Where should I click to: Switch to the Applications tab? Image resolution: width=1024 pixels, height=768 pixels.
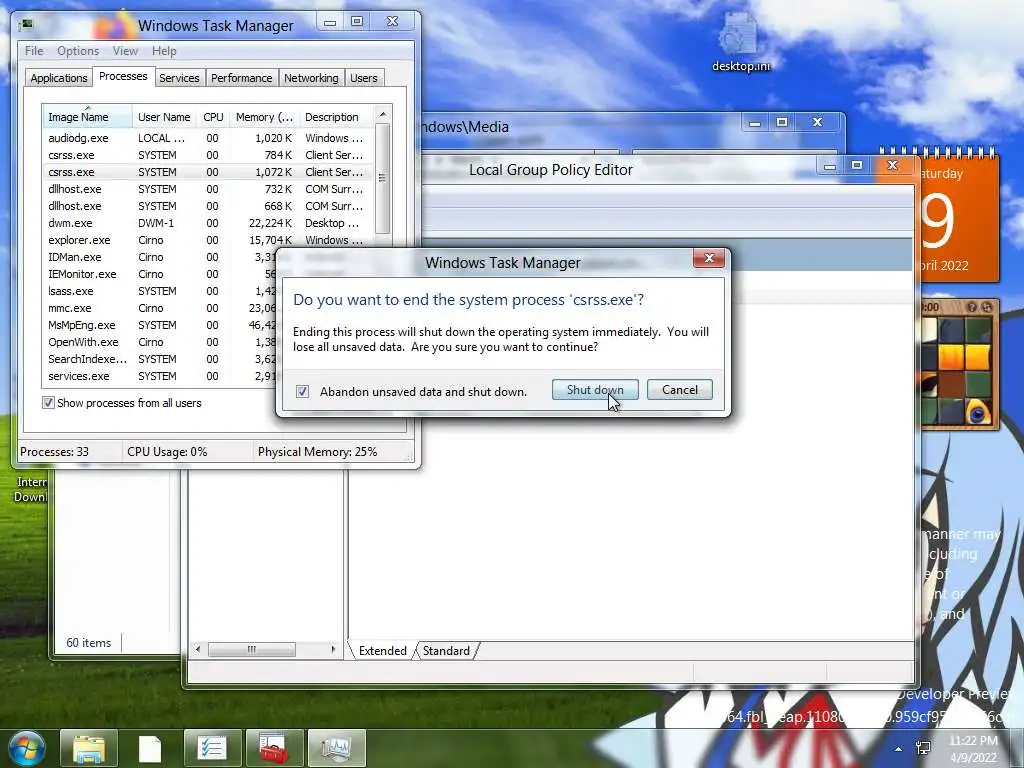pos(59,78)
